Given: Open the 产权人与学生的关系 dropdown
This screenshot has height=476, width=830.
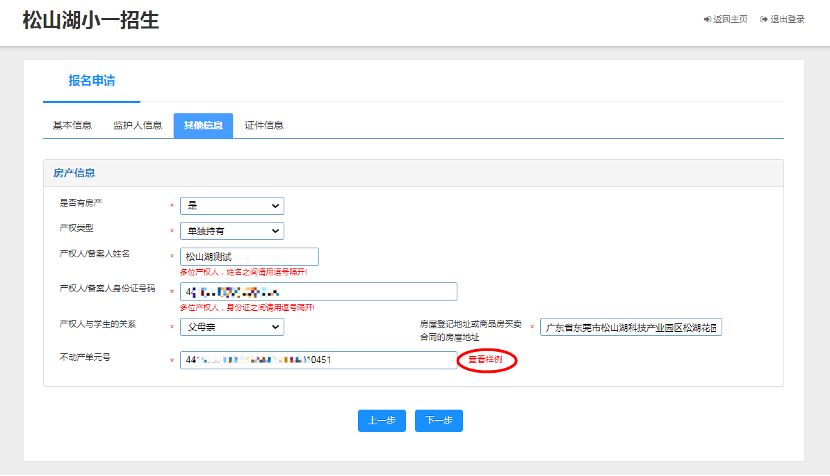Looking at the screenshot, I should 231,327.
